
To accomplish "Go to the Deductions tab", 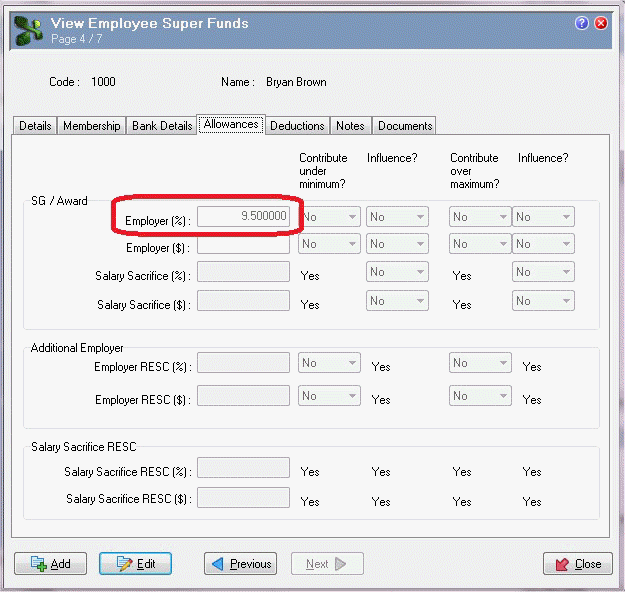I will (x=297, y=126).
